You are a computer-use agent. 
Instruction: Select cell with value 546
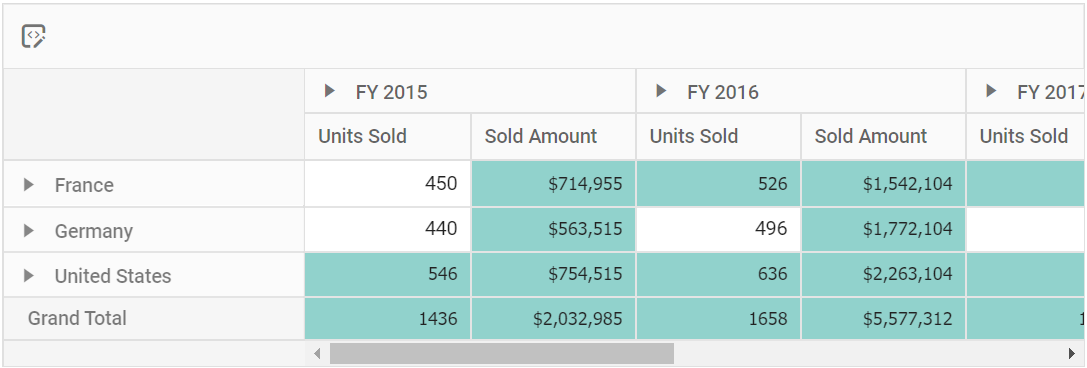point(388,274)
